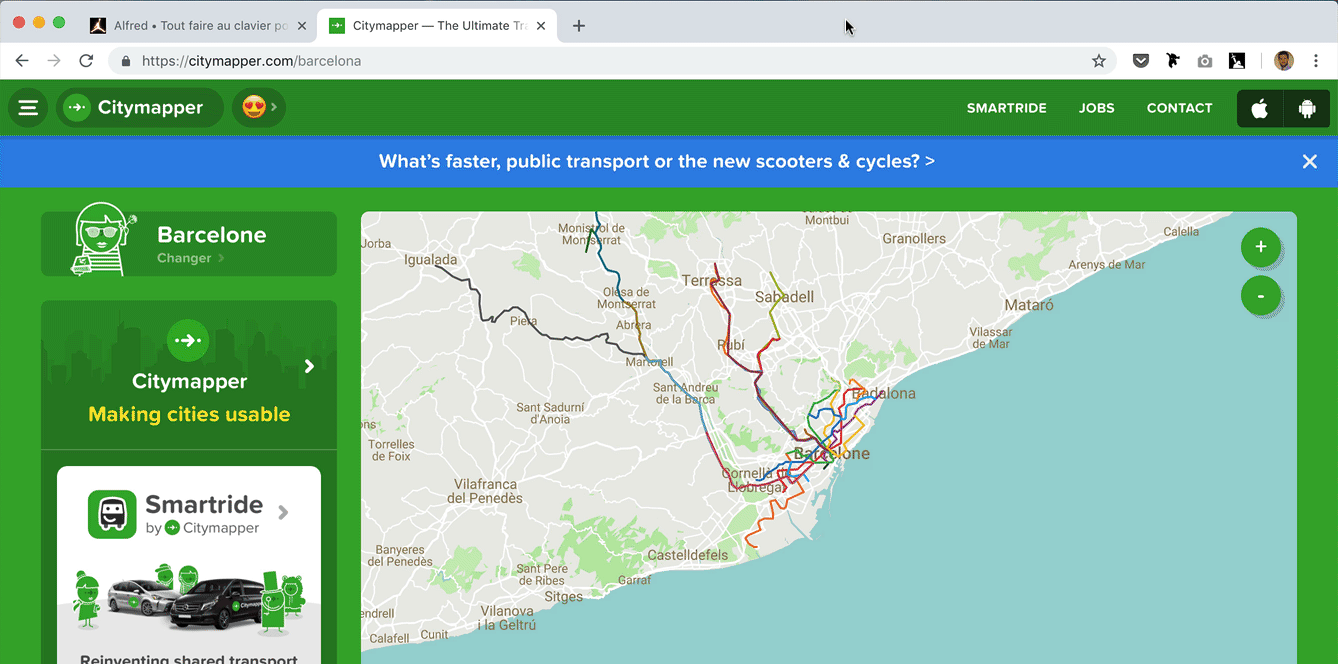Click the Android app download icon
The width and height of the screenshot is (1338, 664).
1307,109
